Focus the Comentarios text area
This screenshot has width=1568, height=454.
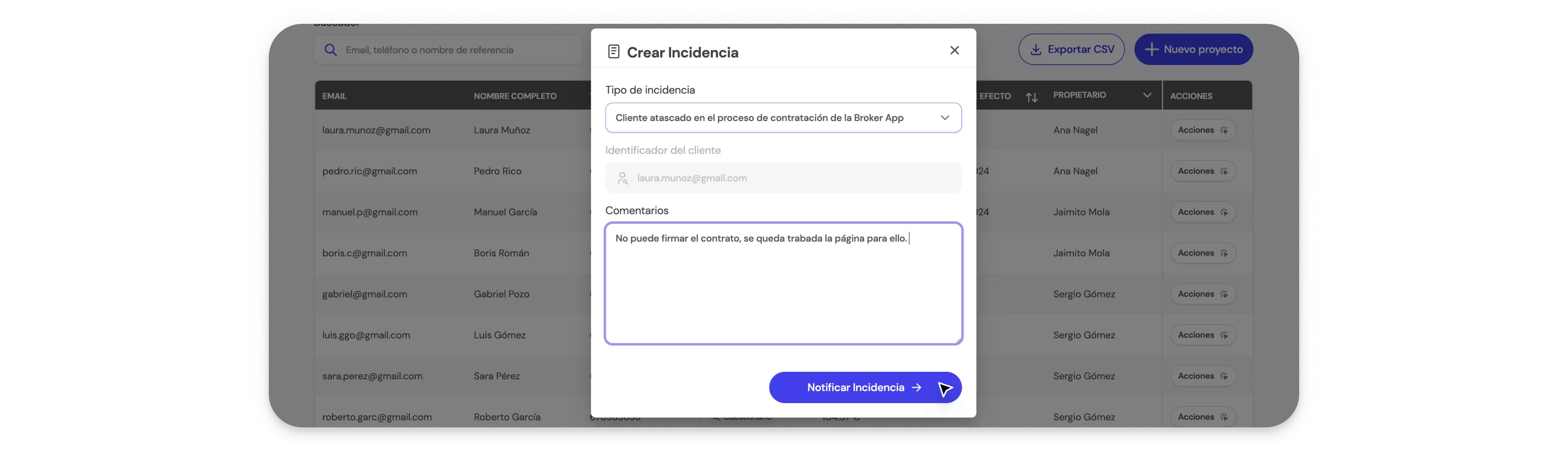(x=784, y=284)
